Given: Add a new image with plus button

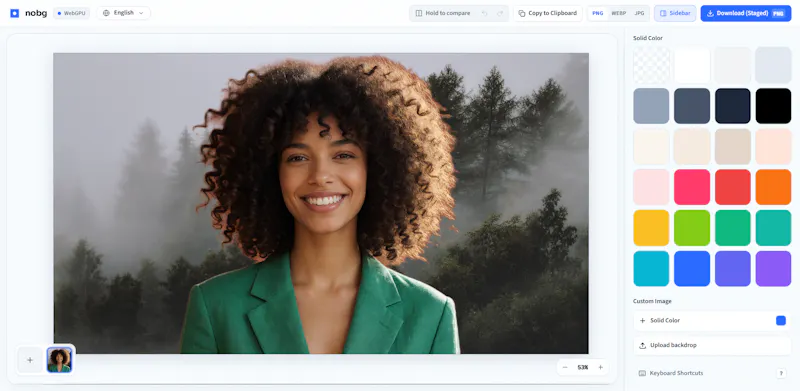Looking at the screenshot, I should (30, 360).
